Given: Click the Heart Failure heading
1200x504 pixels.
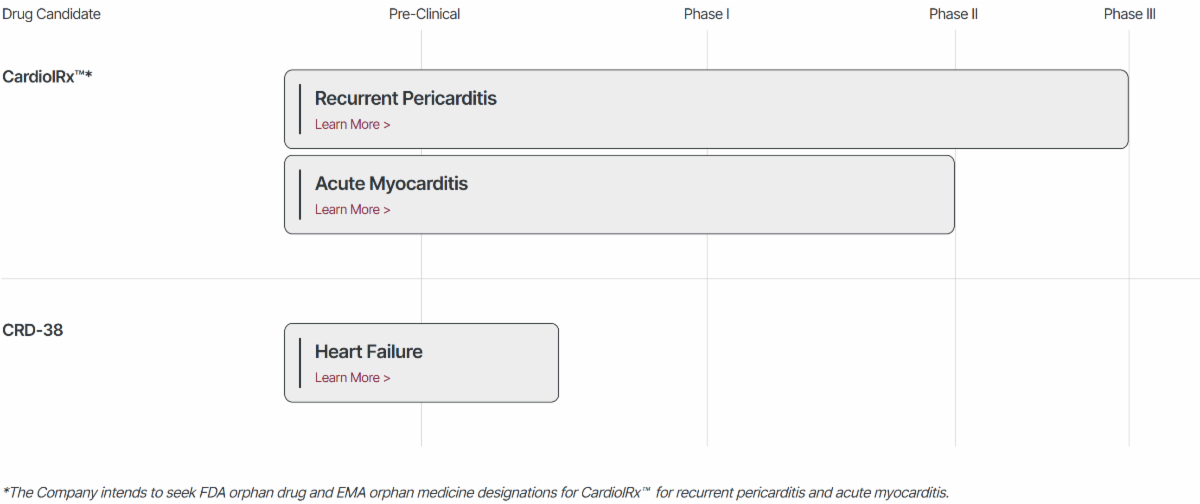Looking at the screenshot, I should click(368, 352).
